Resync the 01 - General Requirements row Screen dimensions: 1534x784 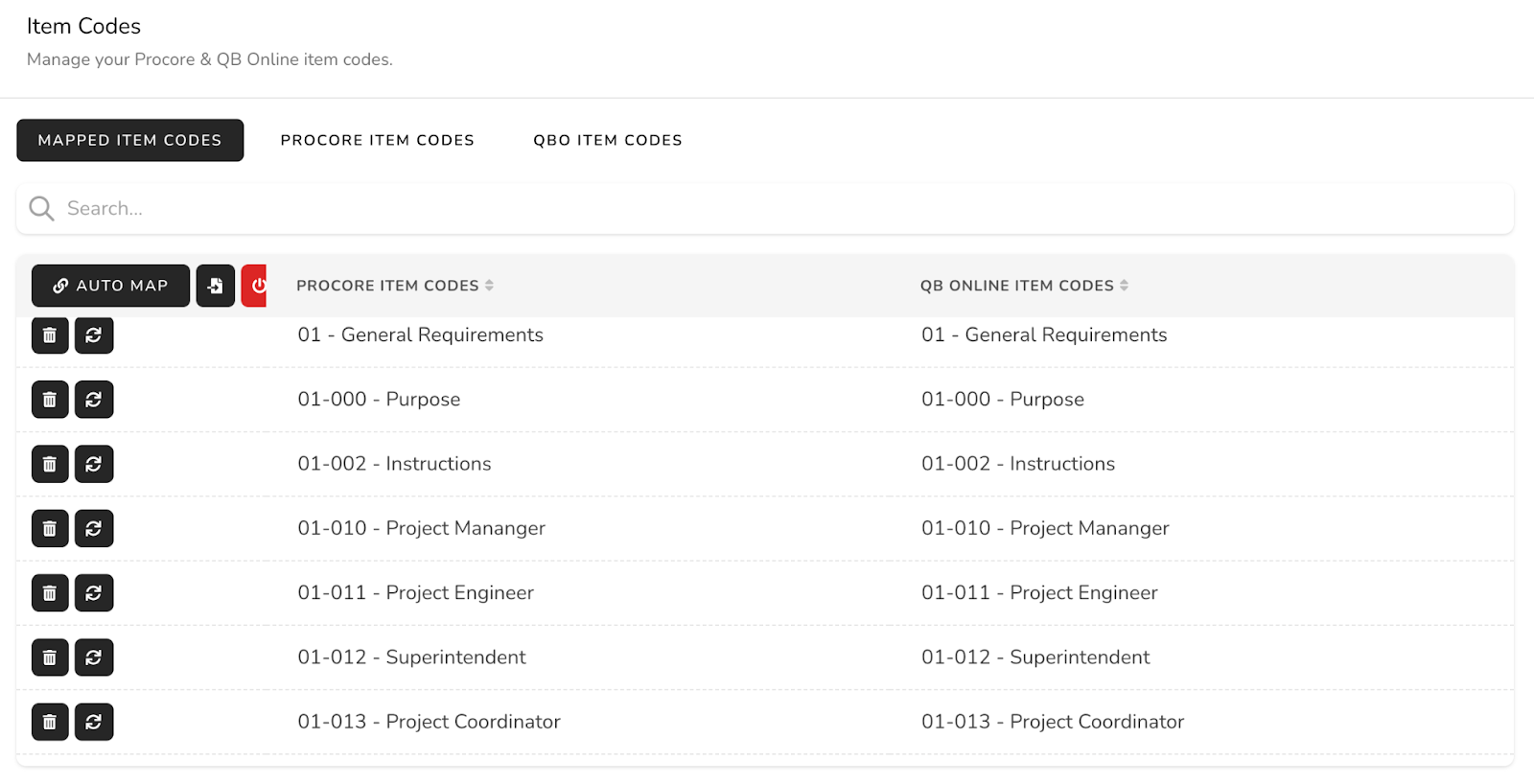(94, 335)
